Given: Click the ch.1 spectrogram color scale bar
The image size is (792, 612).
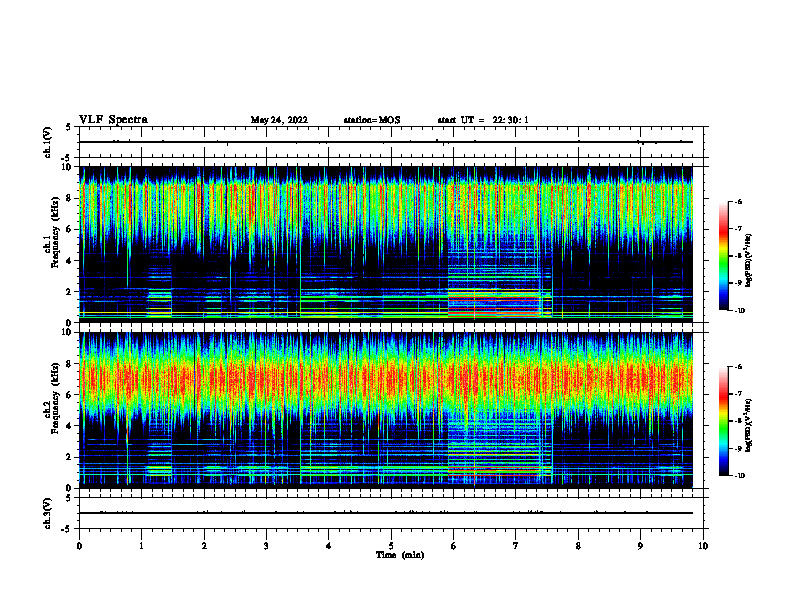Looking at the screenshot, I should 724,256.
